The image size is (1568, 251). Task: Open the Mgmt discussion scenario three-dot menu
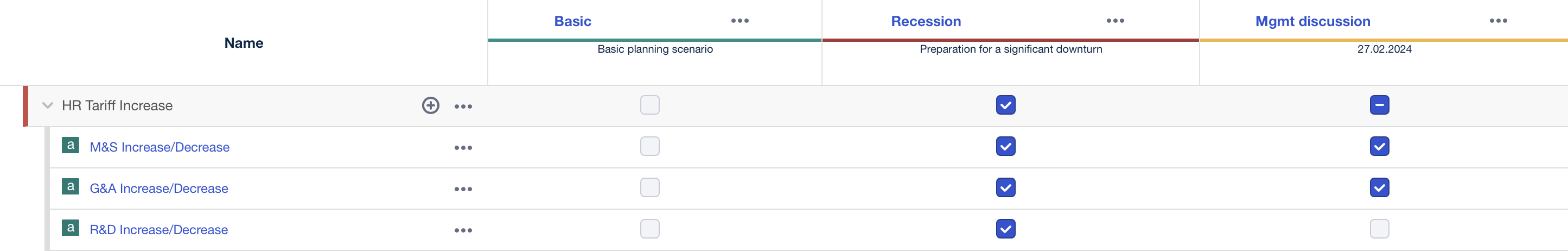click(x=1498, y=21)
